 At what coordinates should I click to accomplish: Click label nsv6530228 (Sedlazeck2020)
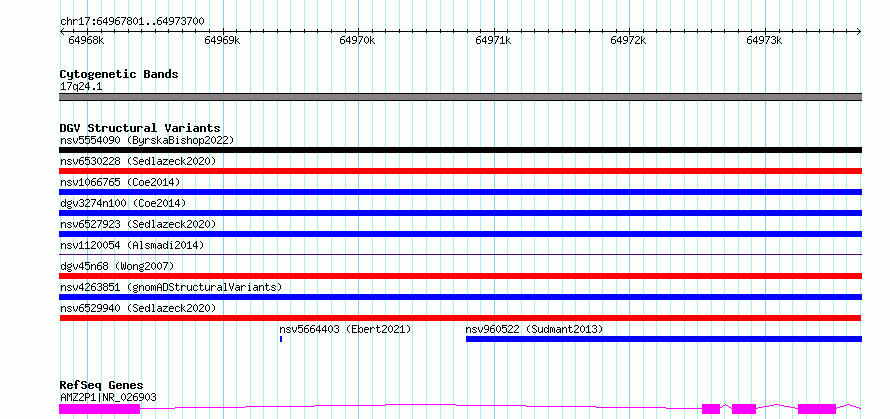click(138, 161)
